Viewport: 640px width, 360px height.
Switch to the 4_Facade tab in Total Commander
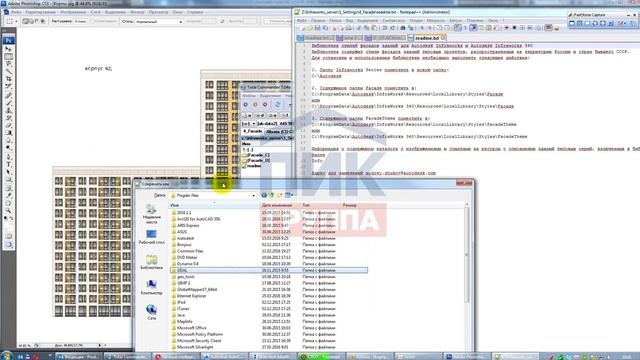(253, 131)
